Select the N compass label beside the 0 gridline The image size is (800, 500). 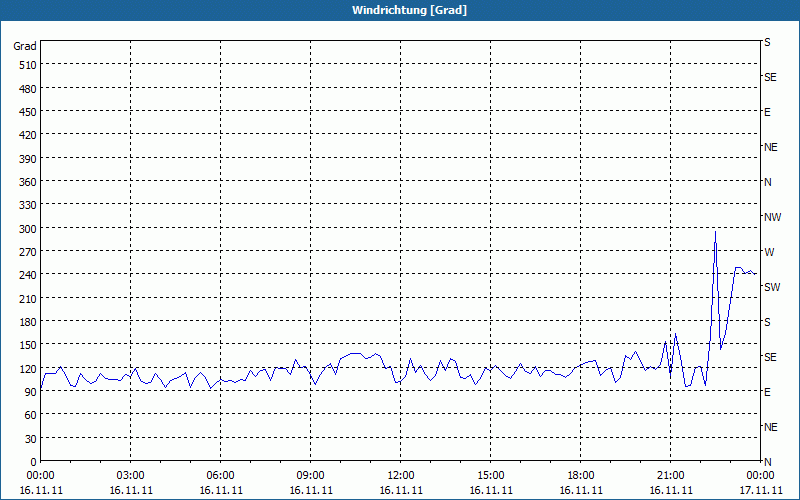click(768, 462)
